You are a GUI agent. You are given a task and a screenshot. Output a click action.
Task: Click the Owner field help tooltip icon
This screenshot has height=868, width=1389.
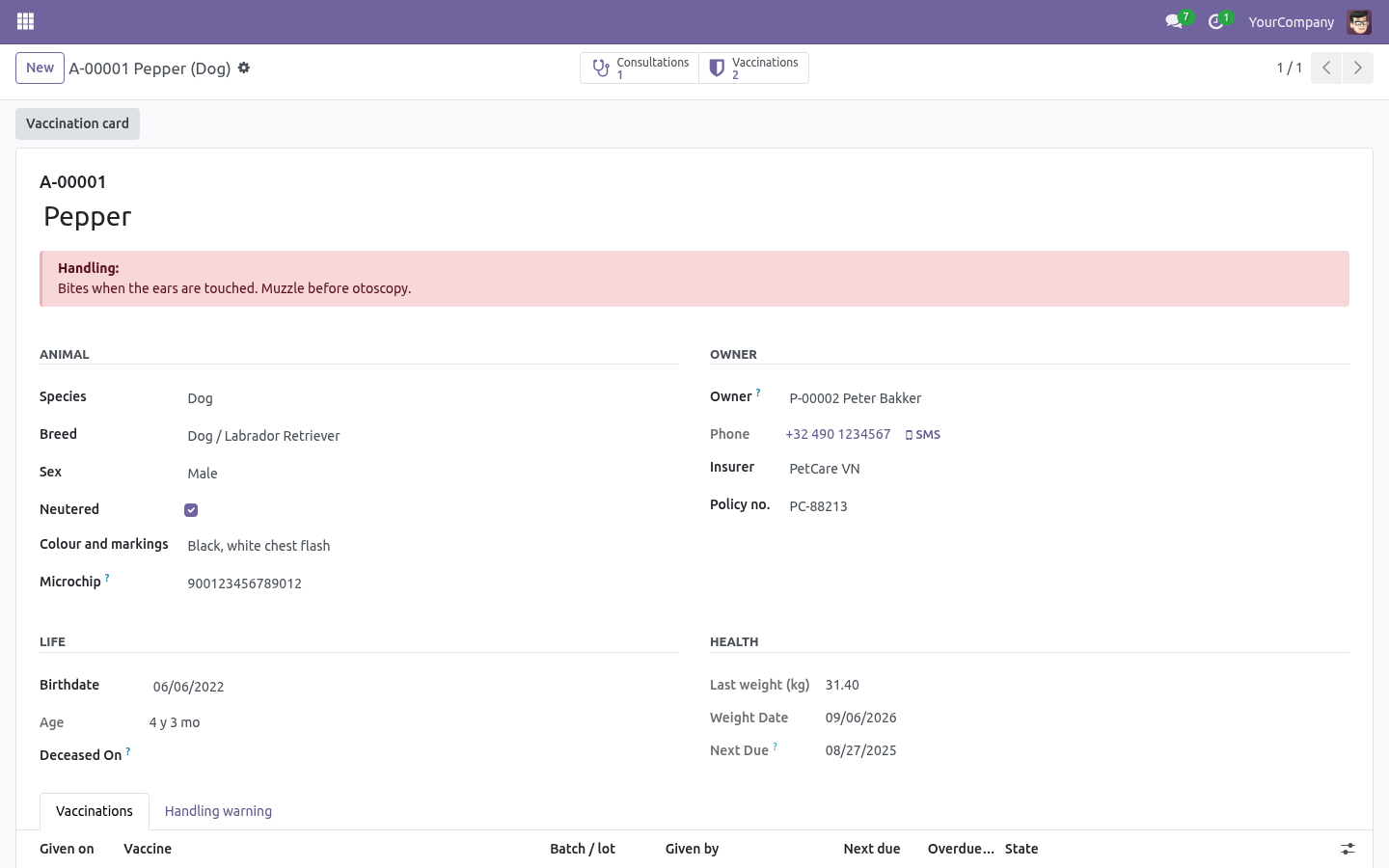click(x=758, y=393)
